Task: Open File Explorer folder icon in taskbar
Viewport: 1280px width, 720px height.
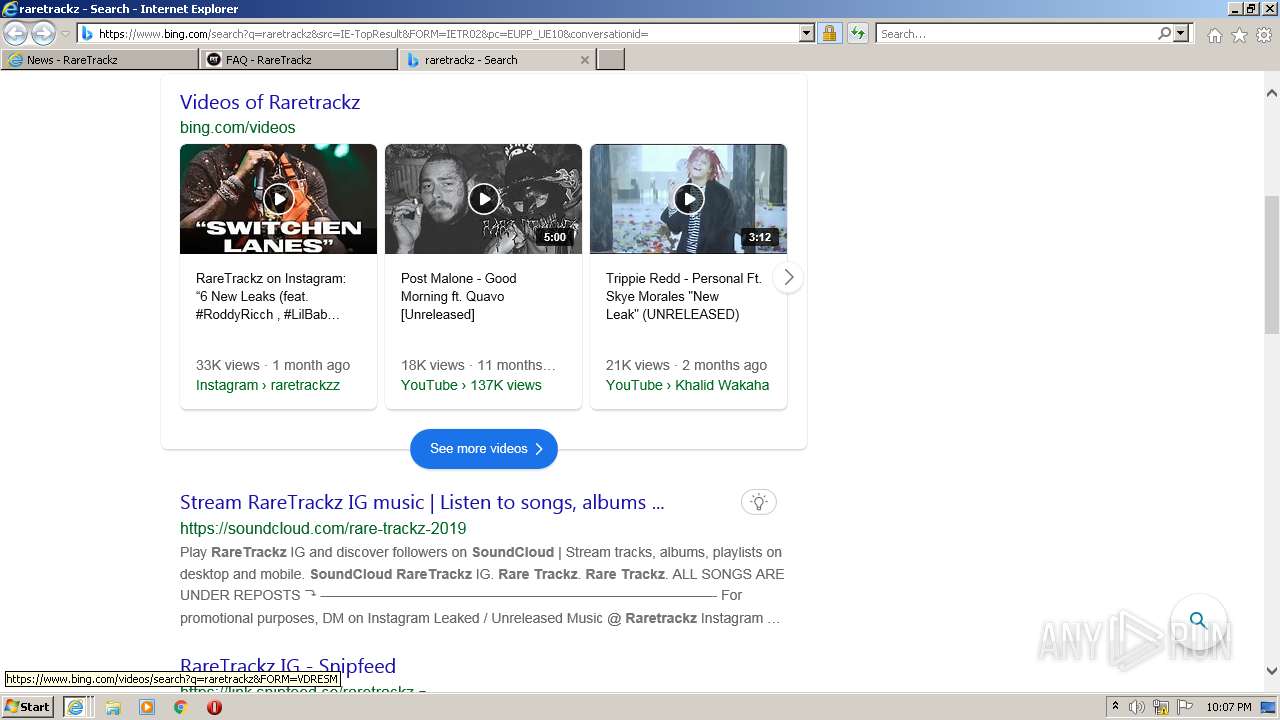Action: pyautogui.click(x=113, y=707)
